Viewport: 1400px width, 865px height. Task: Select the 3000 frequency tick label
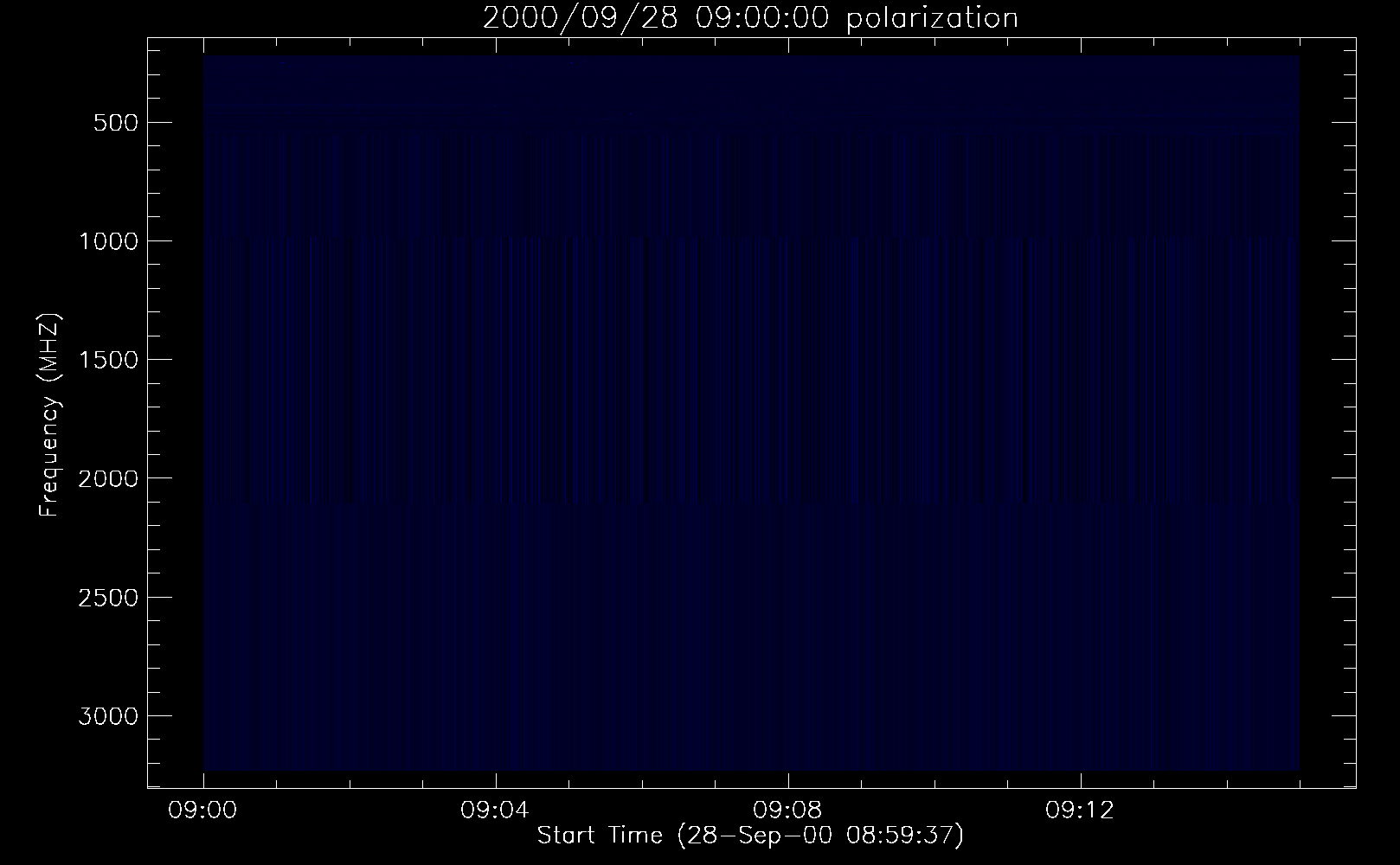coord(108,716)
